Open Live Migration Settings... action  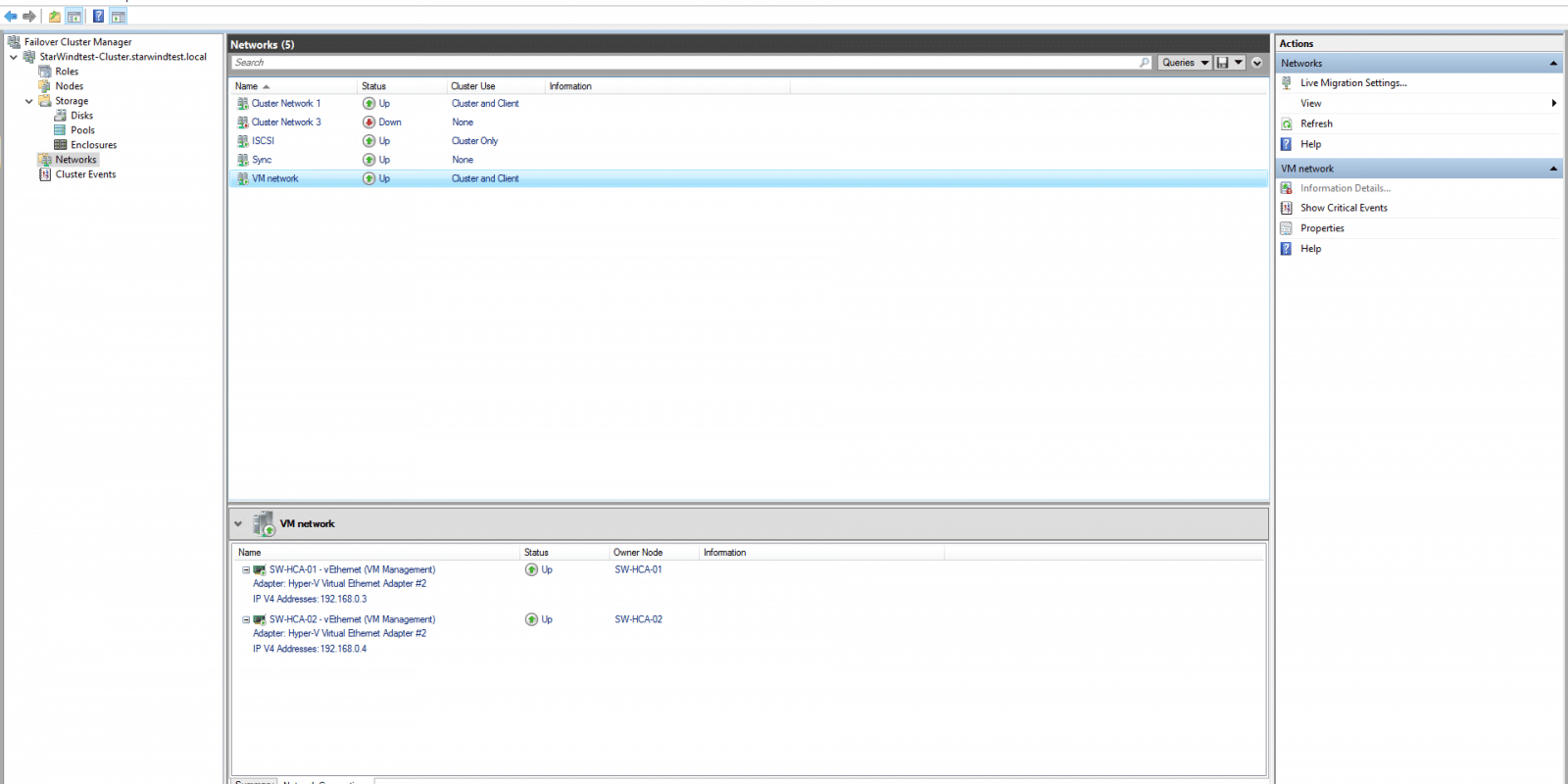click(x=1353, y=83)
